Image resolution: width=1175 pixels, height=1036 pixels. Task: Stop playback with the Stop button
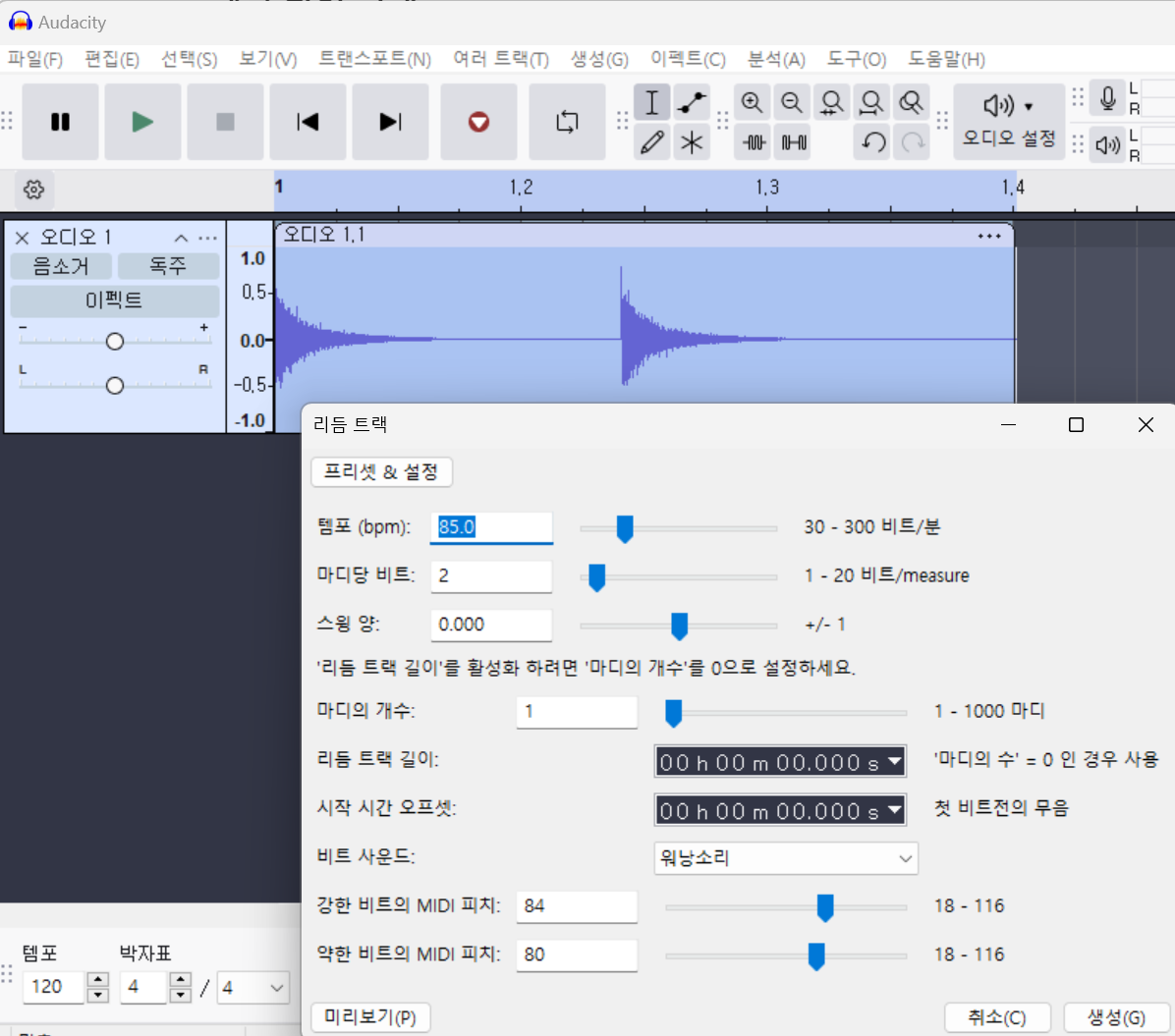[x=225, y=122]
